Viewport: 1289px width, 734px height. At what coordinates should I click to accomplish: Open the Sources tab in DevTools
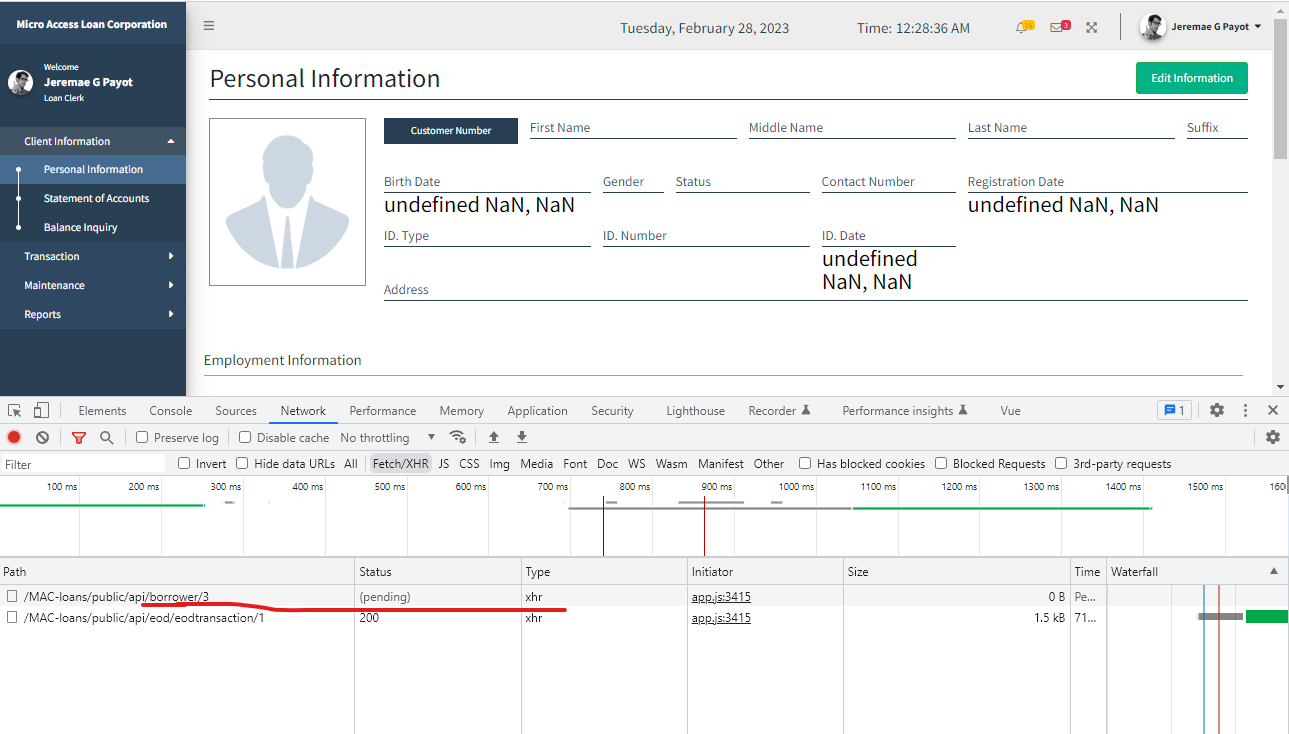236,410
